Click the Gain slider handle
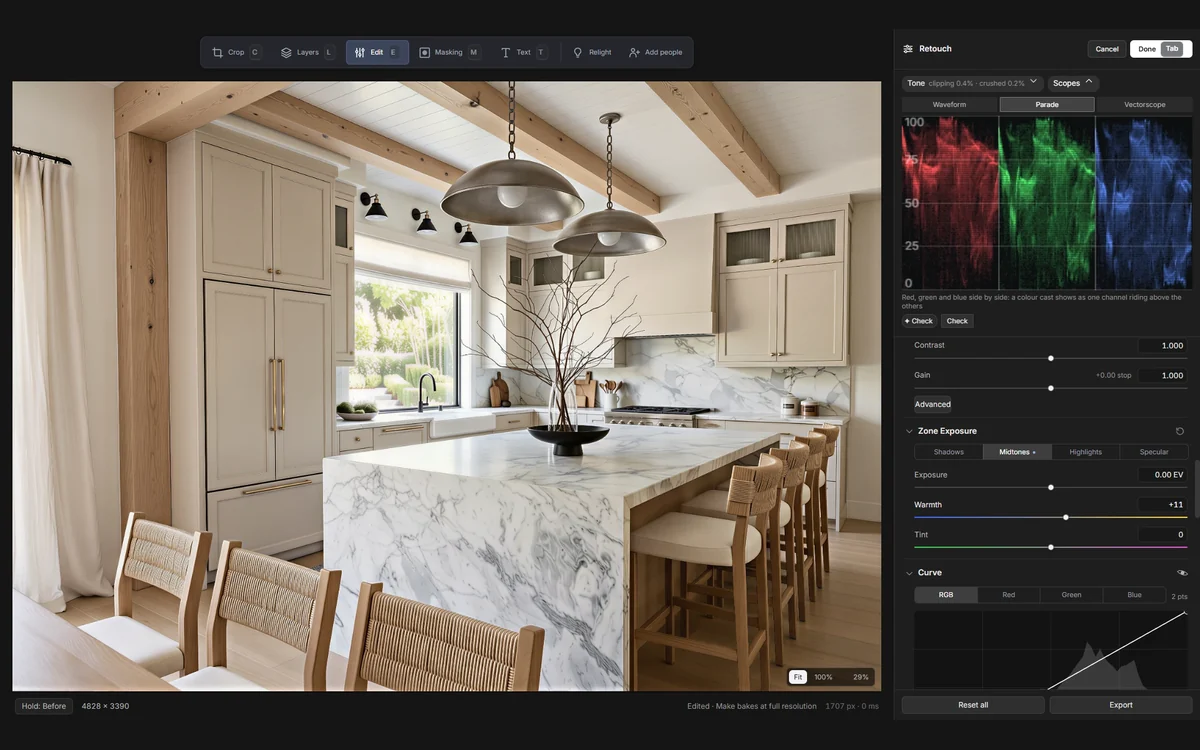The height and width of the screenshot is (750, 1200). click(x=1051, y=388)
